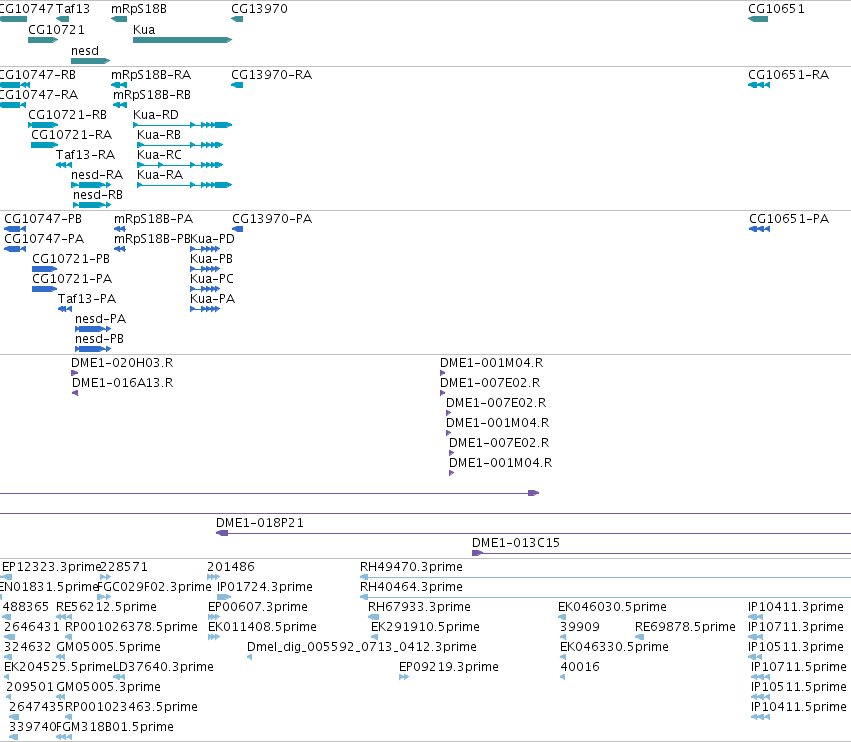
Task: Click the mRpS18B gene feature
Action: [119, 19]
